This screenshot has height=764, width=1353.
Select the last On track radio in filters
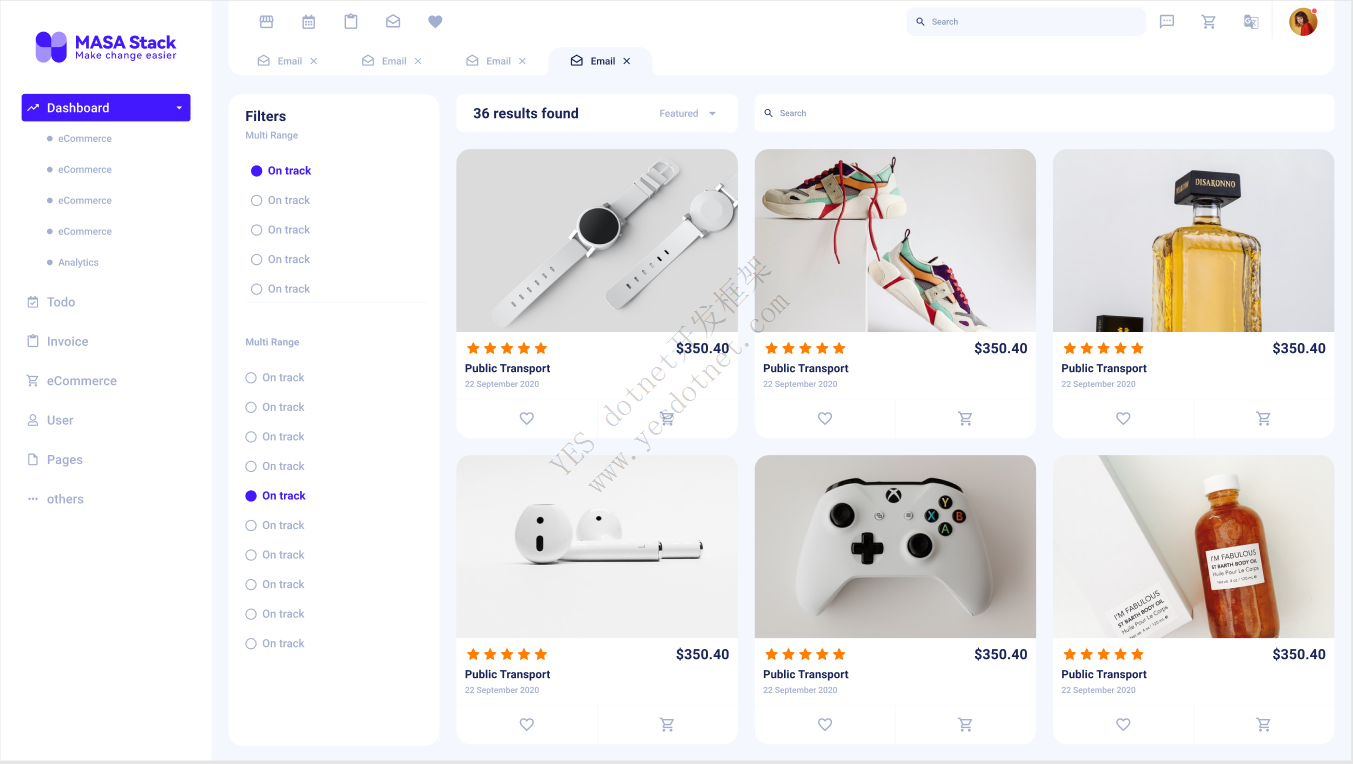click(275, 644)
